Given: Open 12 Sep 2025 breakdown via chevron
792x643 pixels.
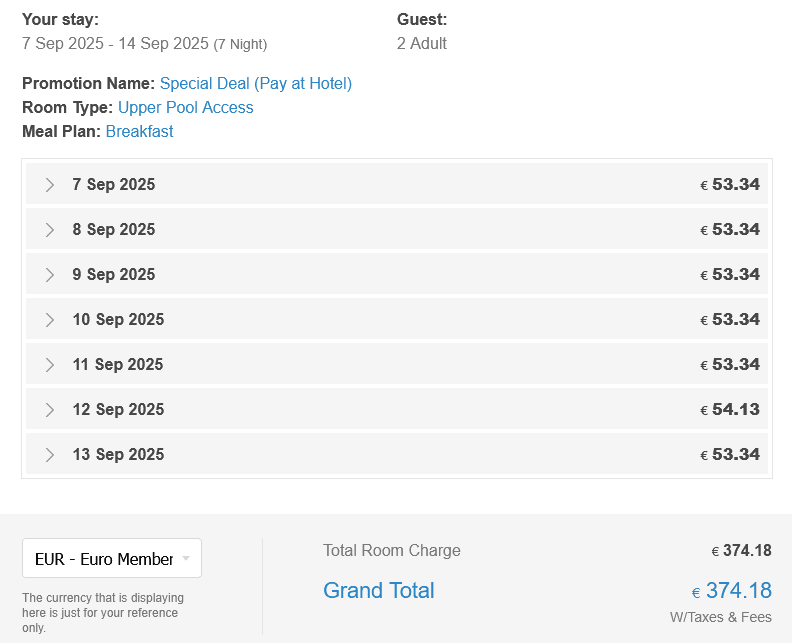Looking at the screenshot, I should click(x=50, y=410).
